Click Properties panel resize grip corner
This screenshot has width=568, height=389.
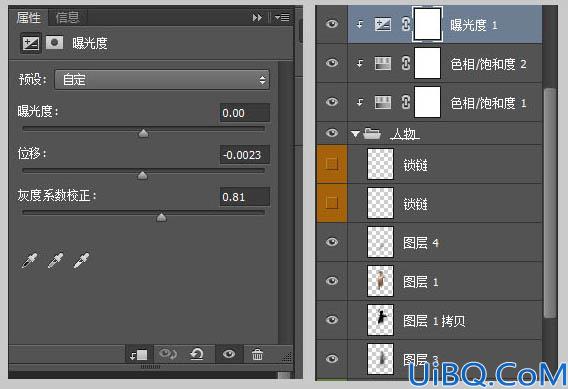point(287,357)
